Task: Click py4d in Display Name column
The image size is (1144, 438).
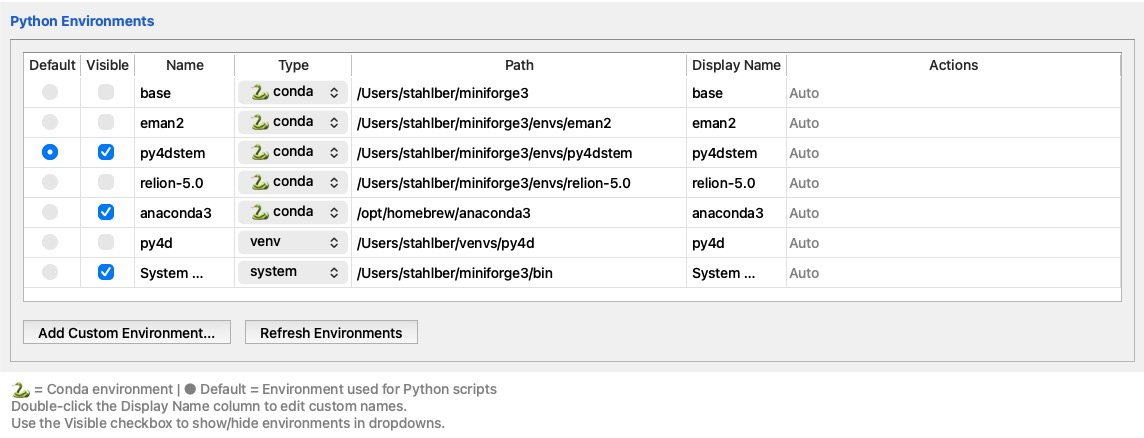Action: pos(708,243)
